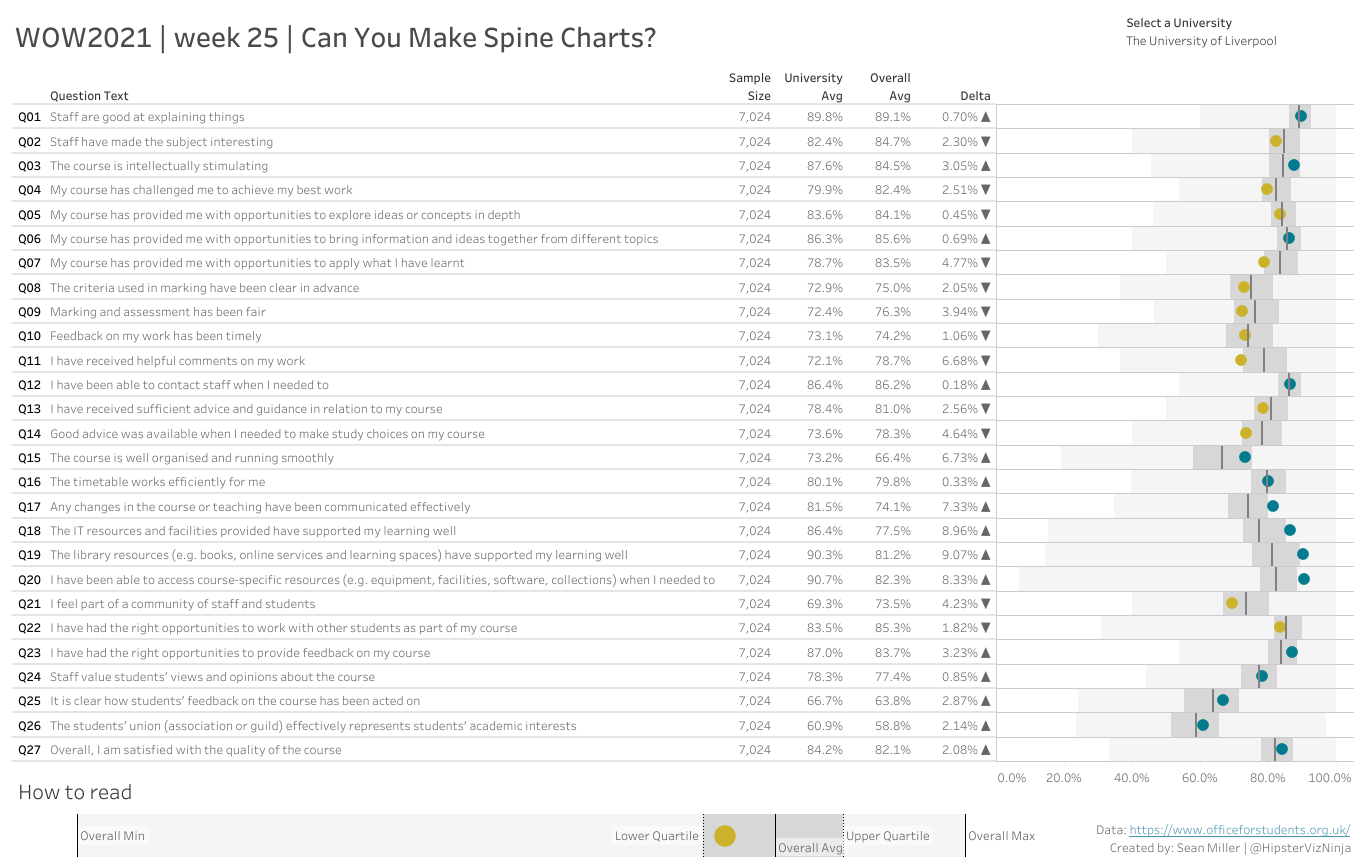Open the Select a University dropdown
This screenshot has width=1365, height=867.
pos(1200,41)
